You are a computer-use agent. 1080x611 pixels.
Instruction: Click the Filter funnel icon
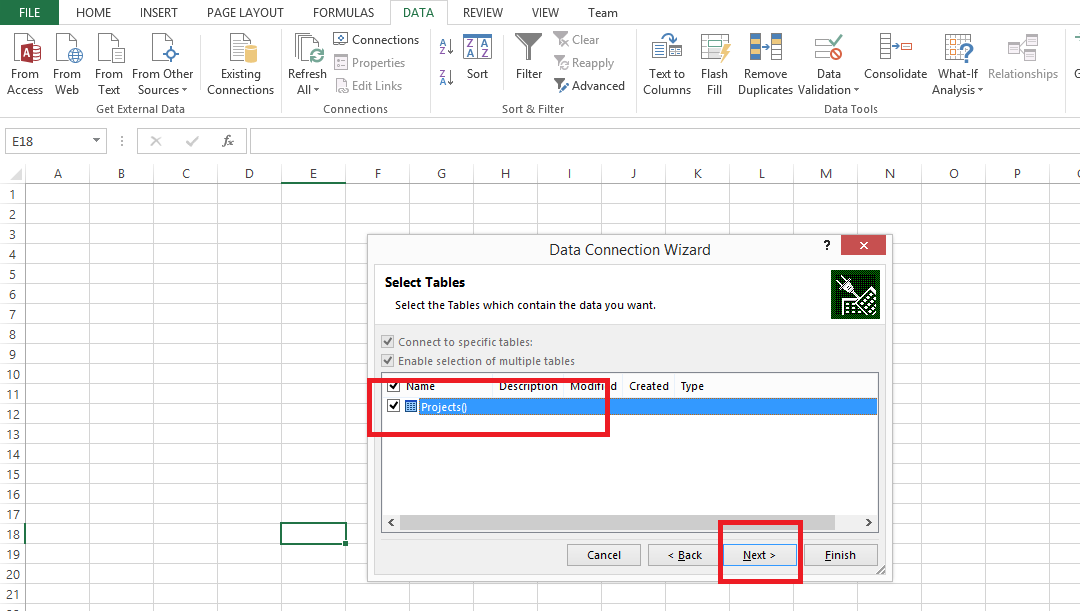click(529, 49)
